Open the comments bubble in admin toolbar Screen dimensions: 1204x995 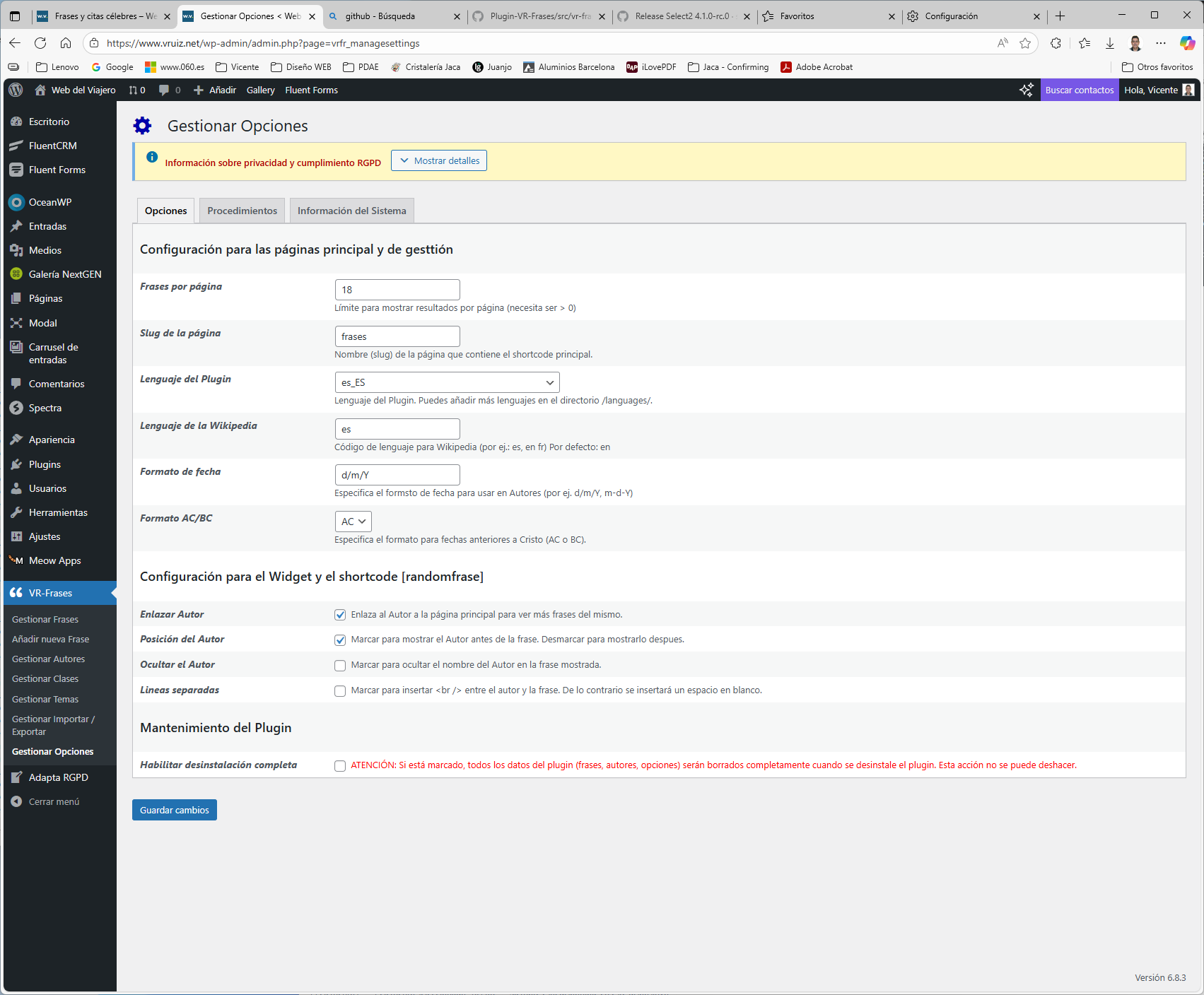(165, 90)
